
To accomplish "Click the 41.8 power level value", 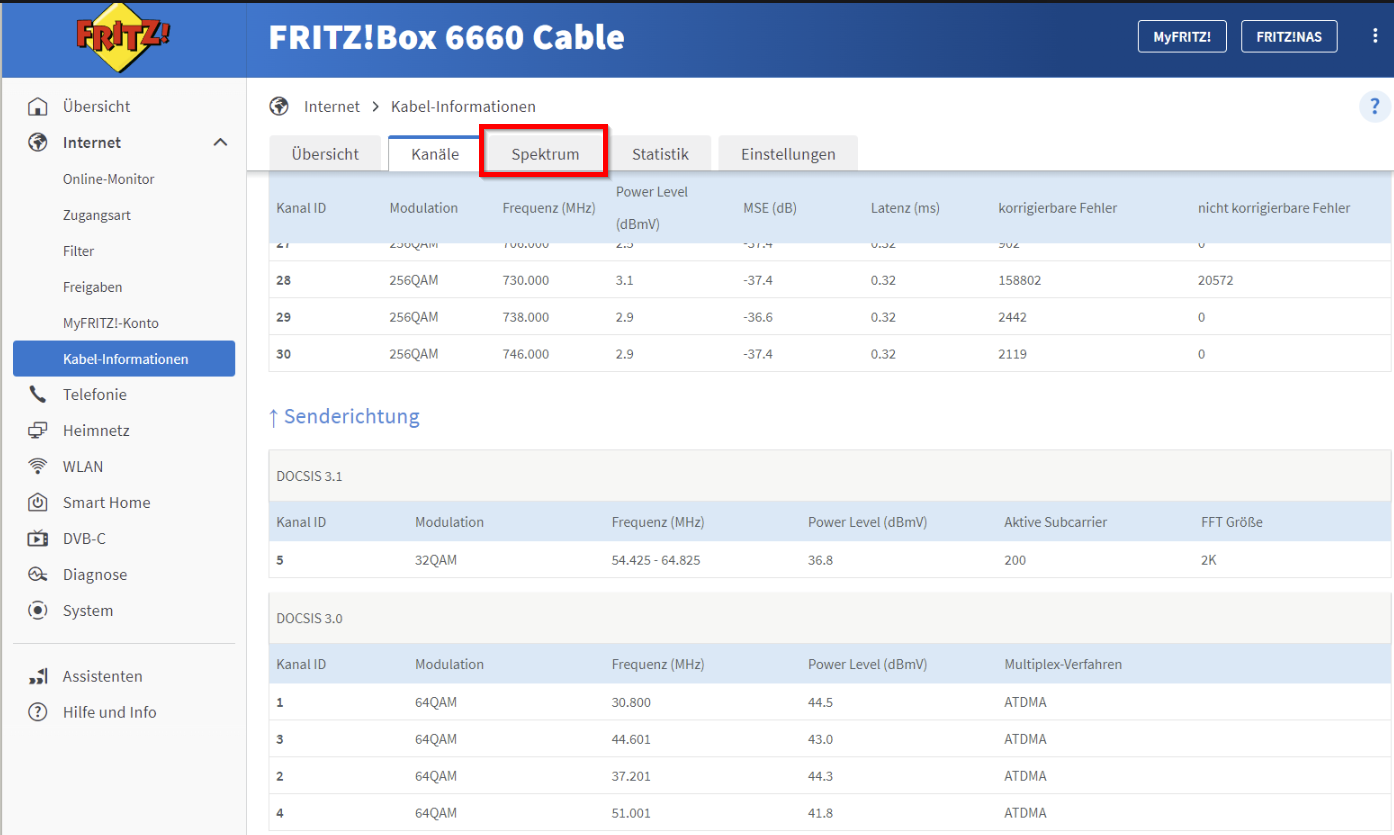I will 821,813.
